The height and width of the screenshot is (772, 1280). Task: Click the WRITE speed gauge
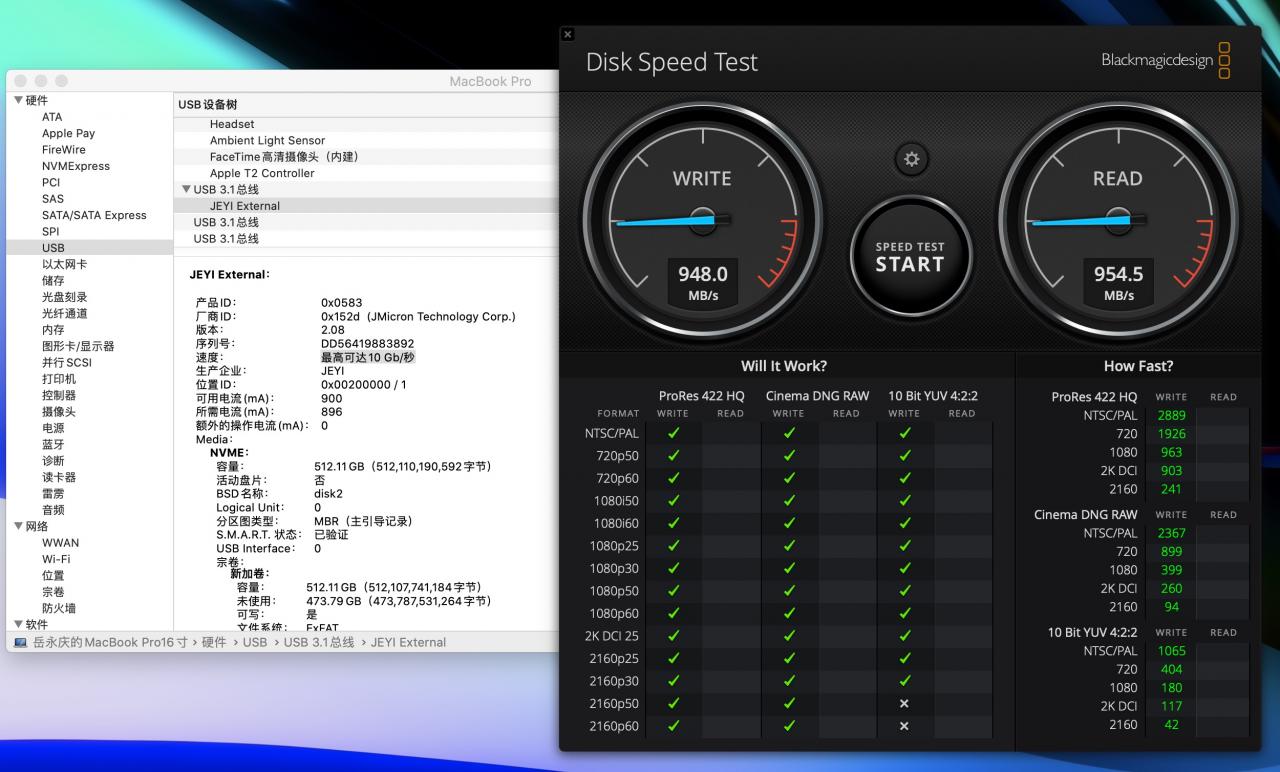point(703,221)
